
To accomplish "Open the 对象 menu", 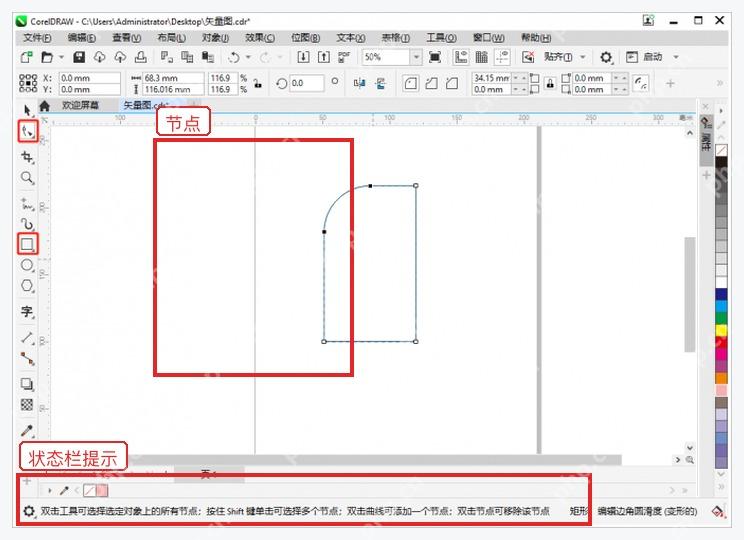I will (215, 37).
